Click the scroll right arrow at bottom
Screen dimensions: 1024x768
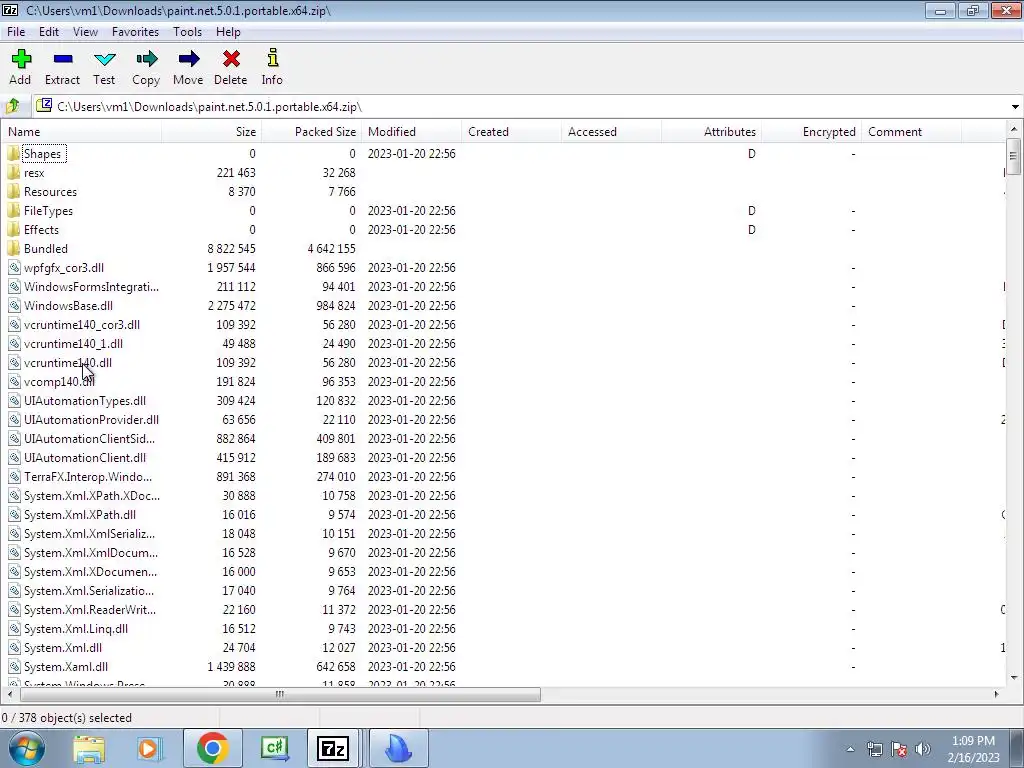point(997,694)
